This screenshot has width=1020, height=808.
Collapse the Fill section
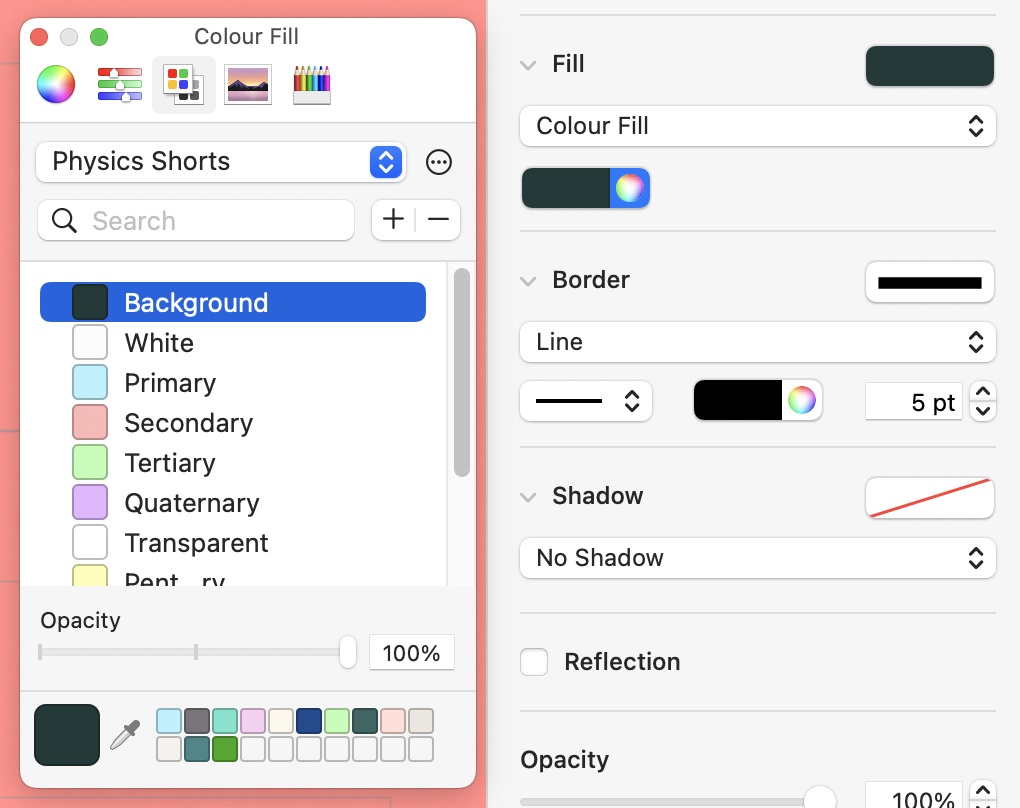point(528,65)
